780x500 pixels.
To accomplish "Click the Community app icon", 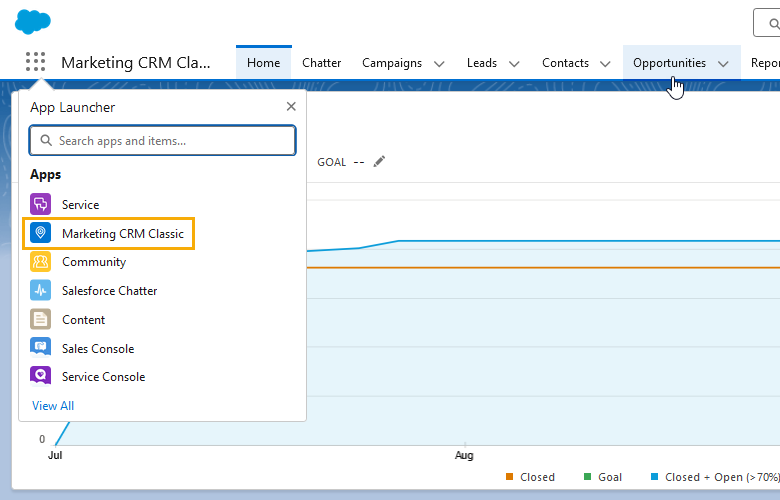I will click(x=40, y=262).
